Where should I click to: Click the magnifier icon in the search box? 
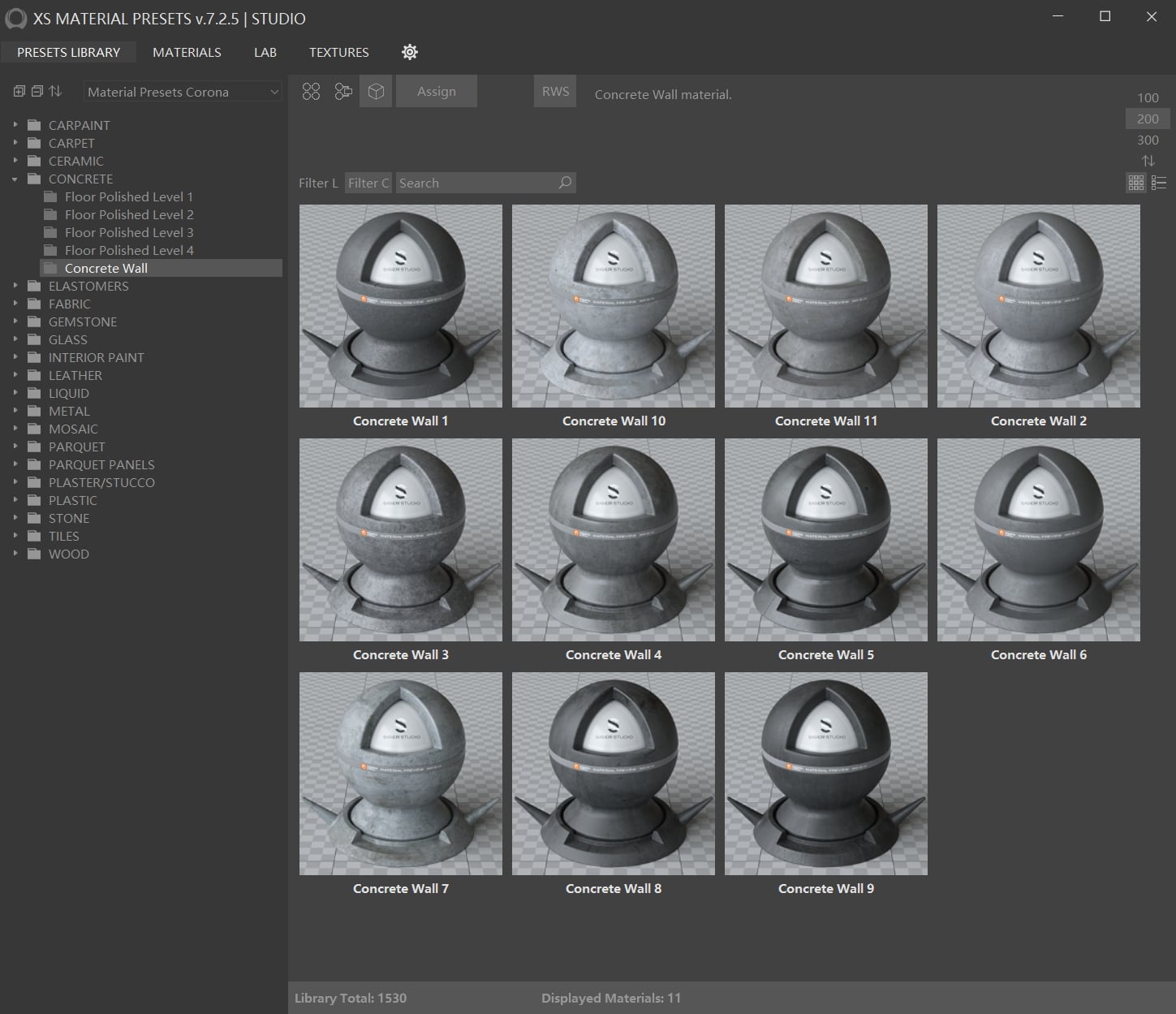[x=565, y=183]
